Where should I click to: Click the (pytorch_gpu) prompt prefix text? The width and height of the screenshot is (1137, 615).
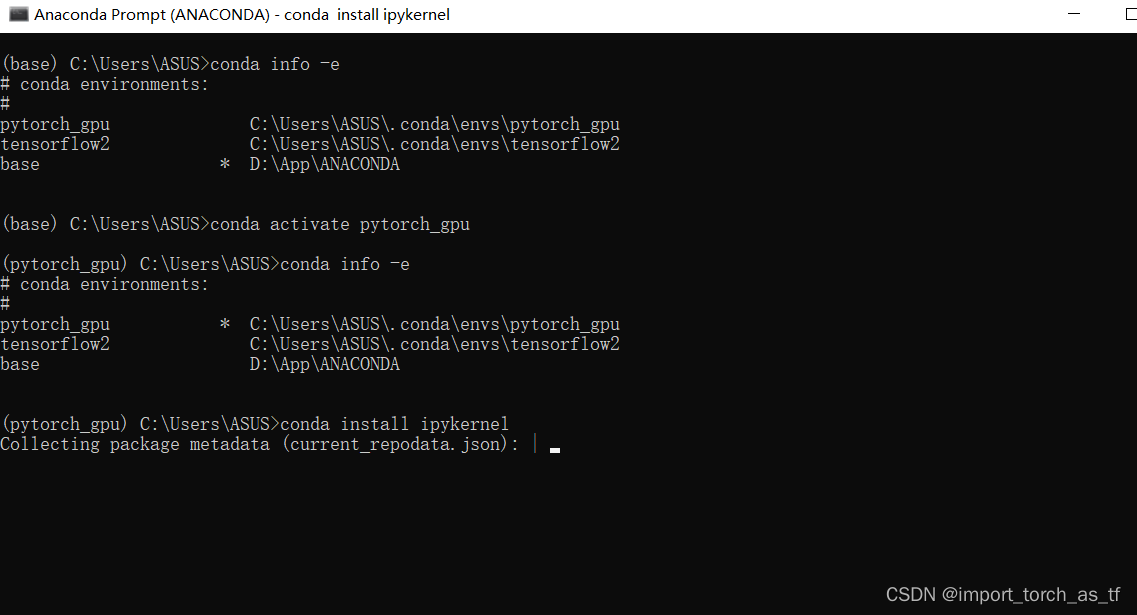(63, 263)
